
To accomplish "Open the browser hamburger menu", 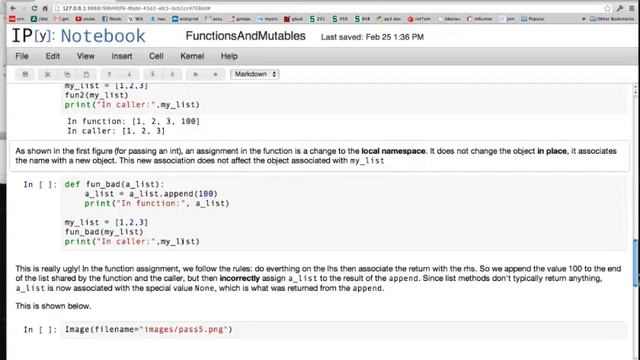I will click(632, 8).
